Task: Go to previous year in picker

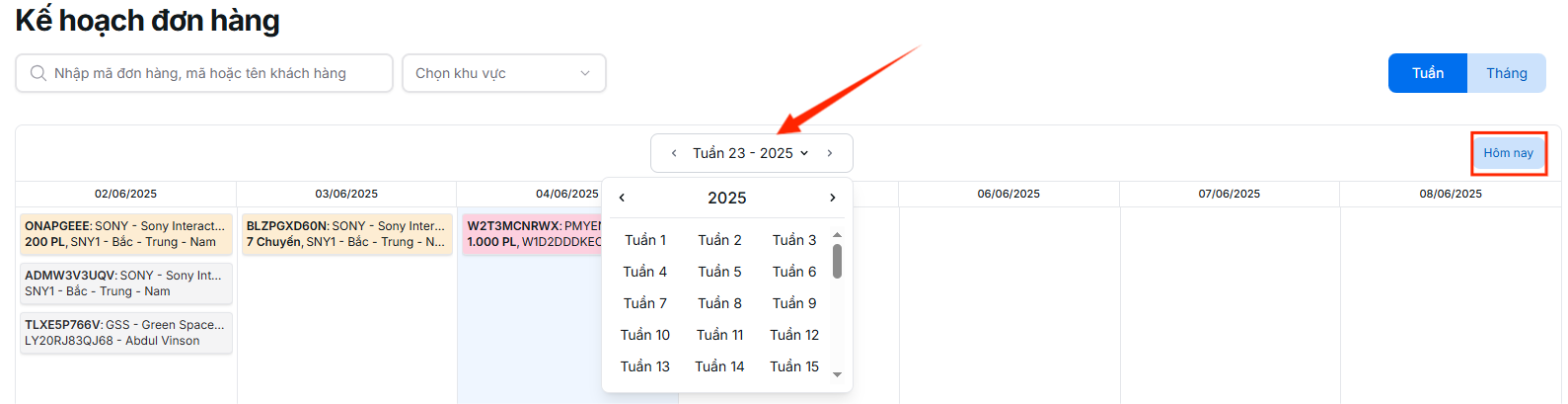Action: 622,198
